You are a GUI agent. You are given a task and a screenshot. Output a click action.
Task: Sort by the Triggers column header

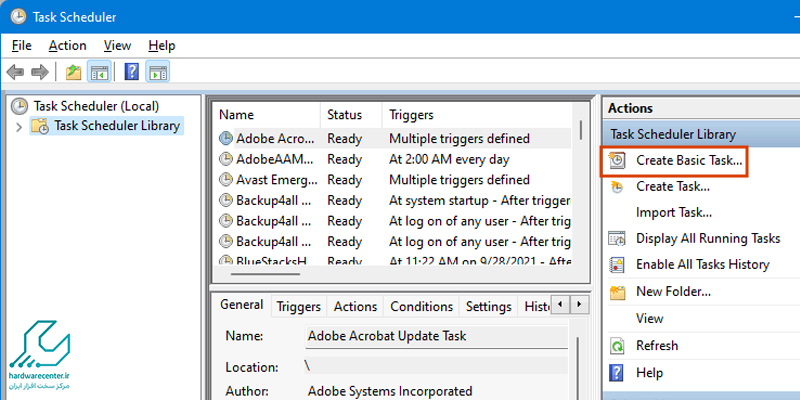pos(479,115)
